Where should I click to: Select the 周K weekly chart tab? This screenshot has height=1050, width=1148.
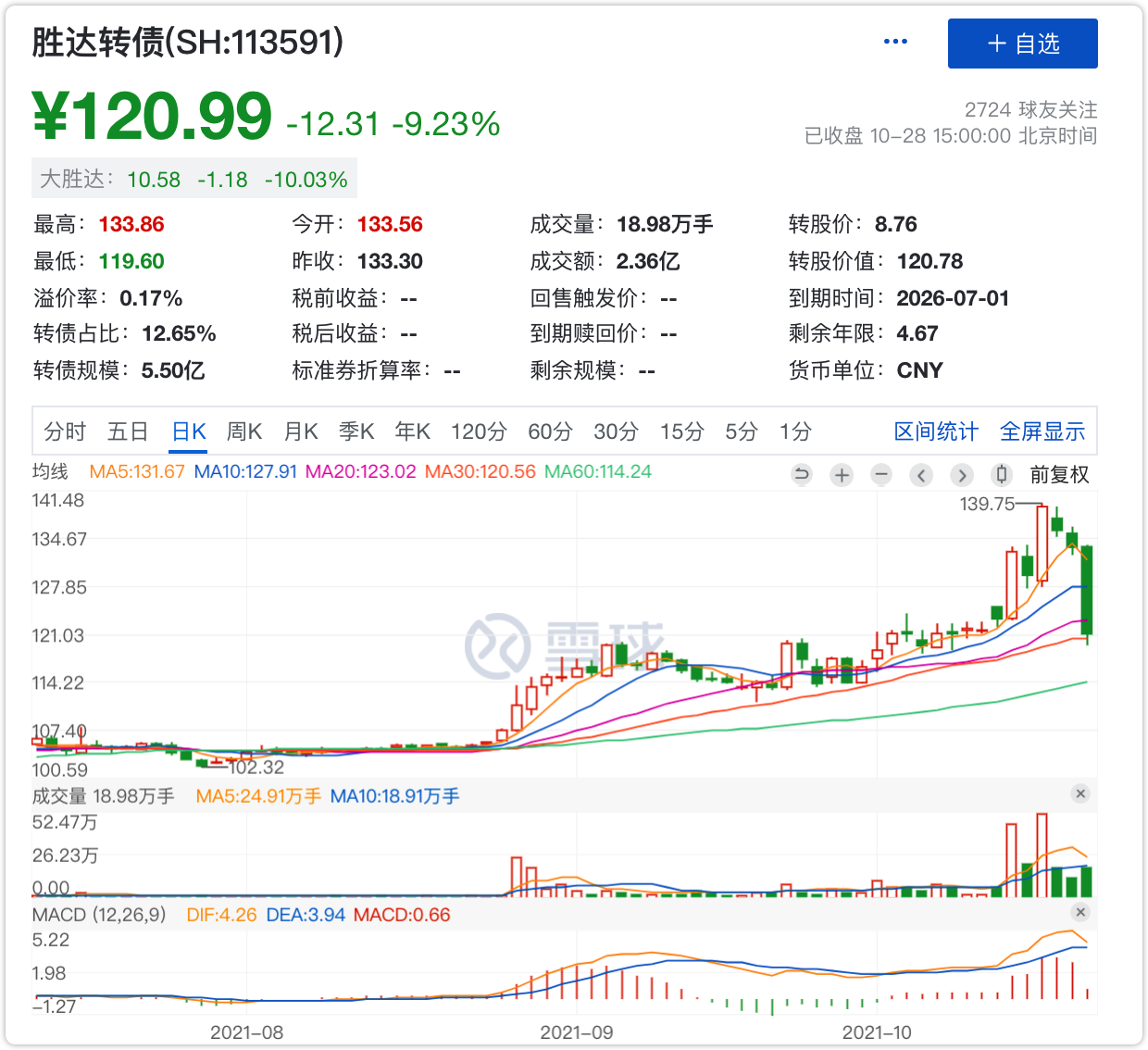(x=244, y=431)
